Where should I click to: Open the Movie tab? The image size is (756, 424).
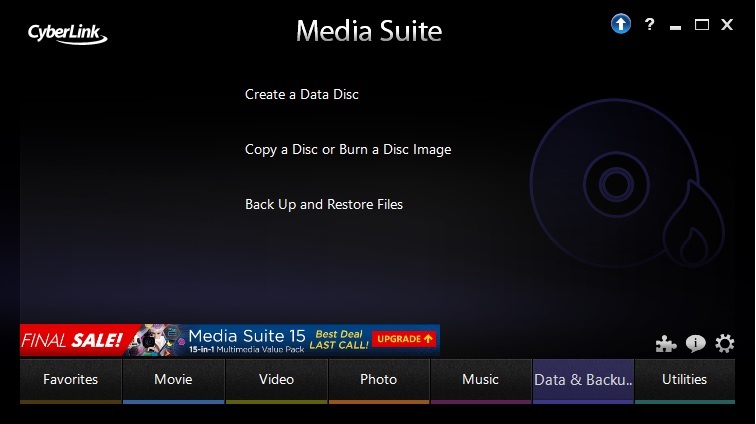(173, 380)
